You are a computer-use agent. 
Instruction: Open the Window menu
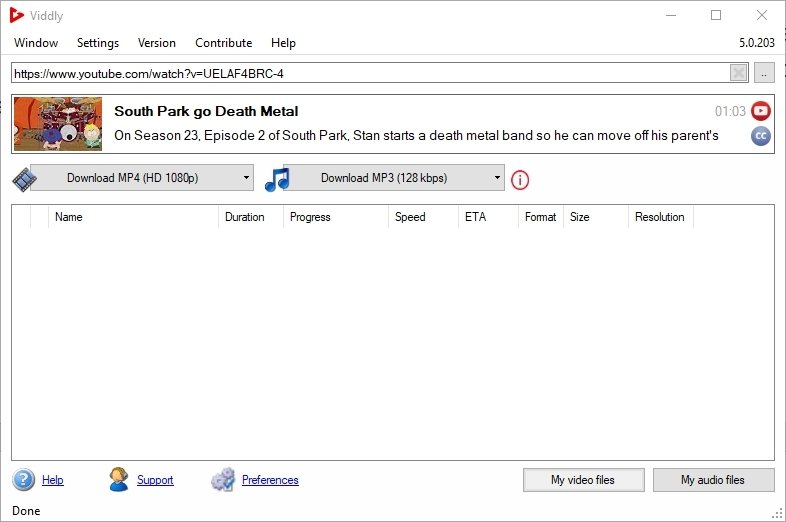36,43
